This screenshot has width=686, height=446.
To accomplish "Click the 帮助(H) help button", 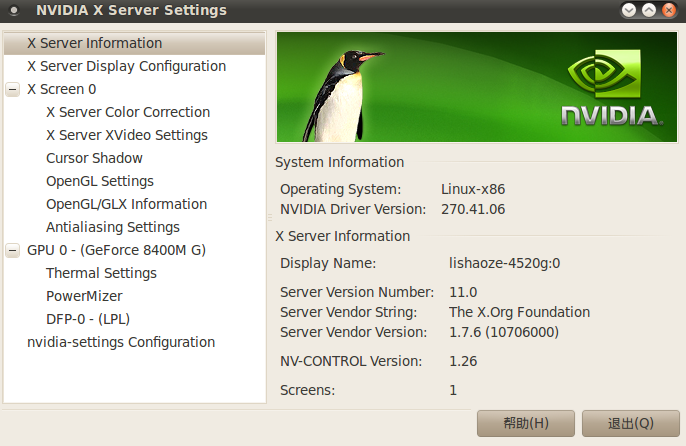I will click(526, 423).
